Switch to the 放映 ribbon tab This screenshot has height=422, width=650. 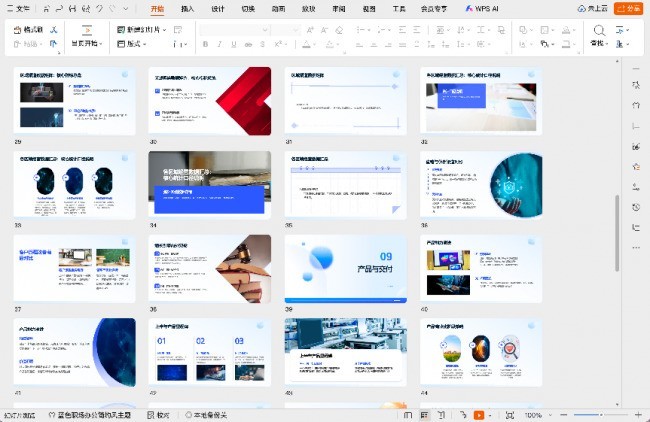click(x=308, y=8)
